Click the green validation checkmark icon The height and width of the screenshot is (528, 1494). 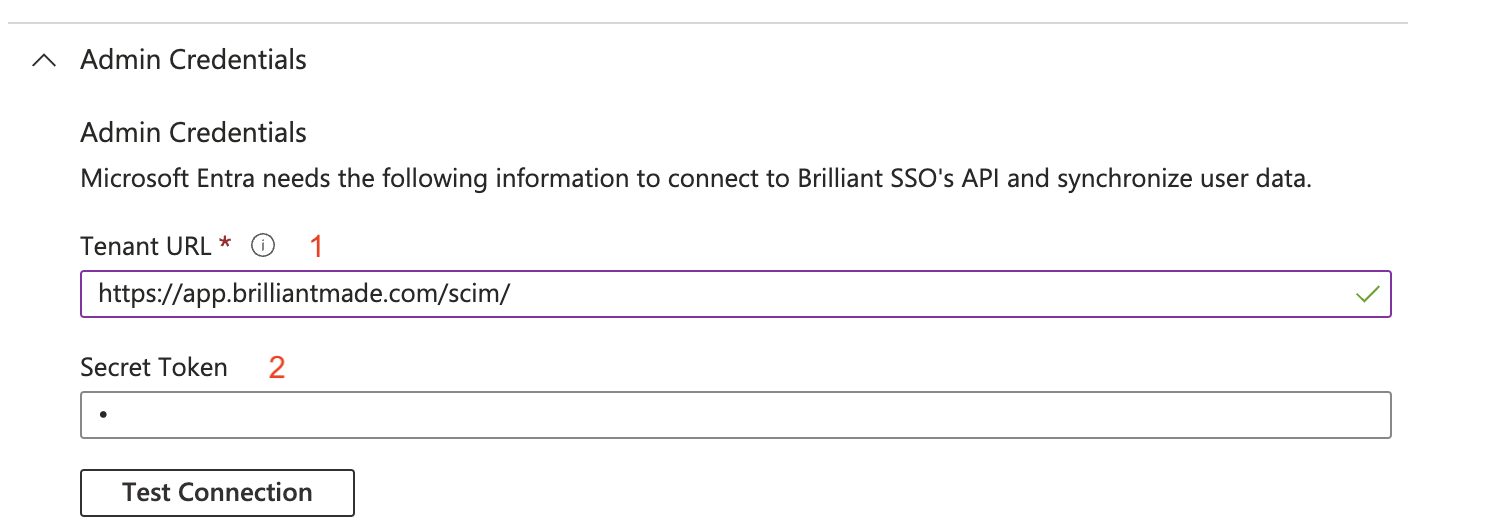pos(1366,294)
